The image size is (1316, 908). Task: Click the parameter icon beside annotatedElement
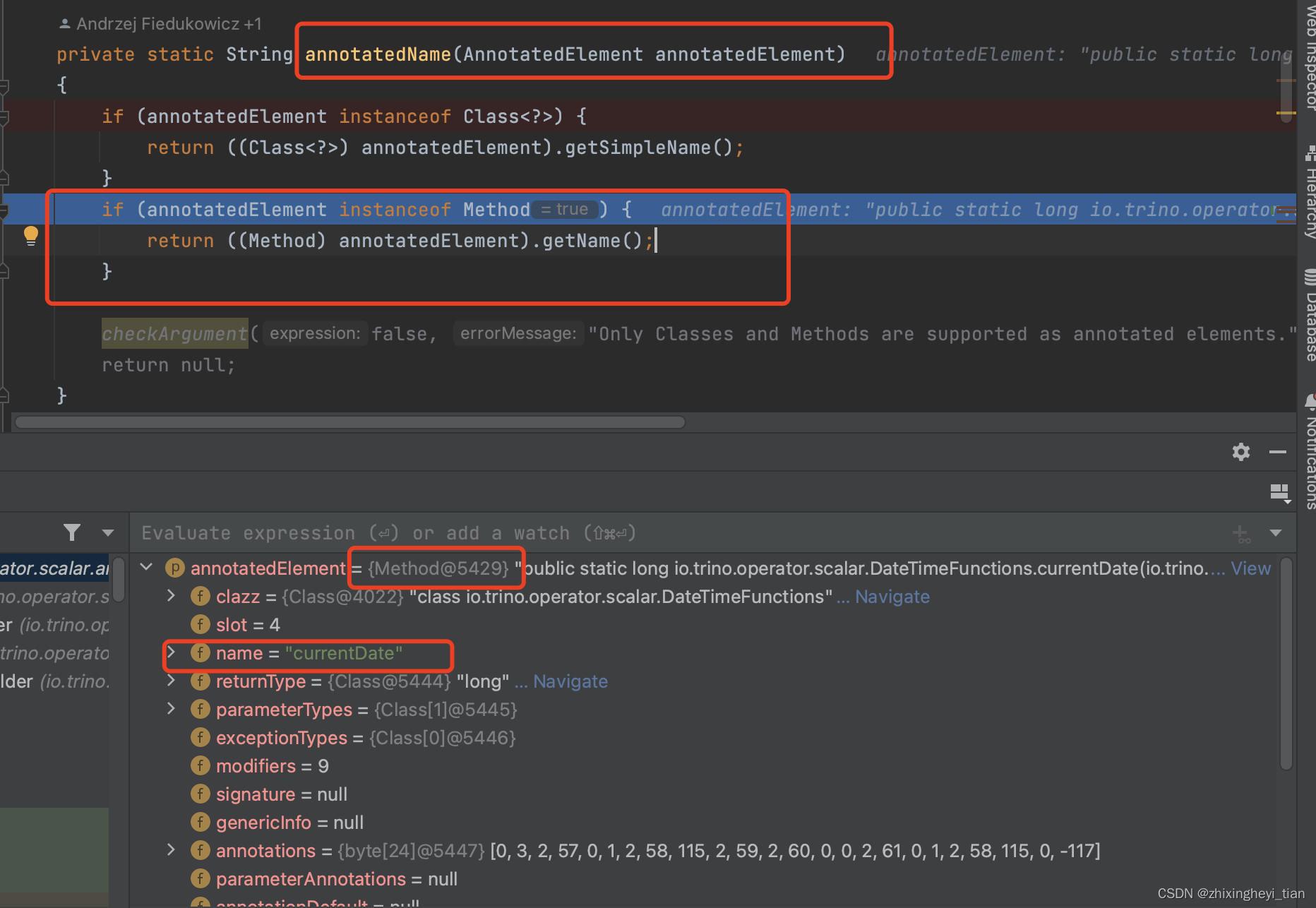pos(175,568)
